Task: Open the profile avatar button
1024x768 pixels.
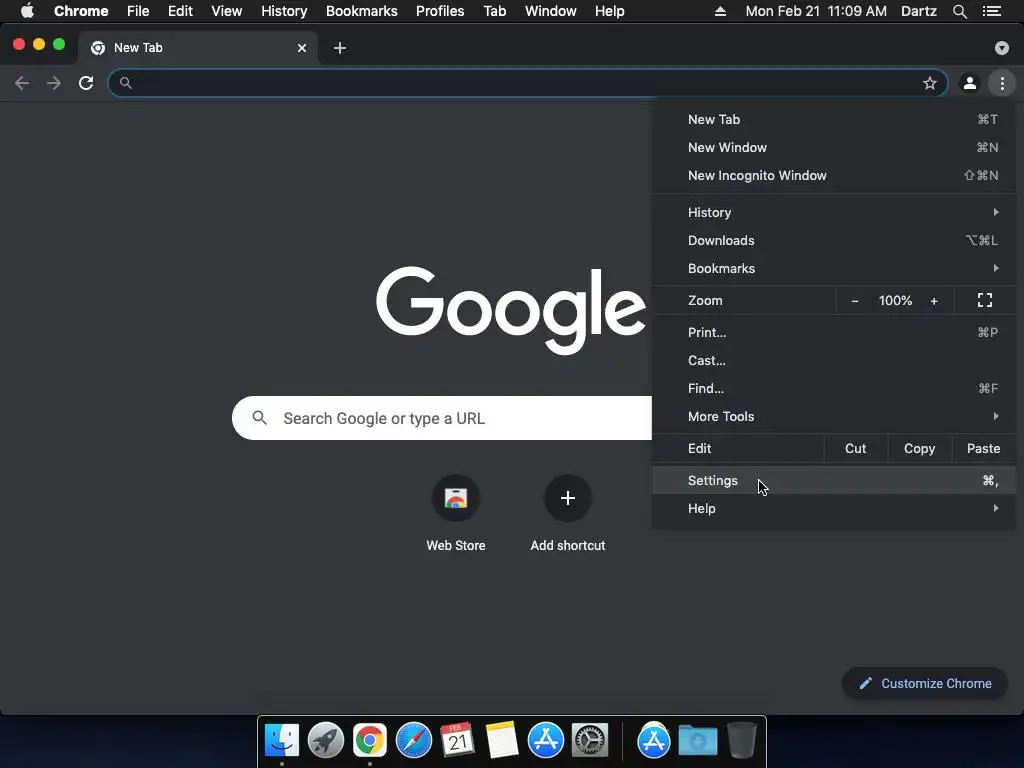Action: pos(970,83)
